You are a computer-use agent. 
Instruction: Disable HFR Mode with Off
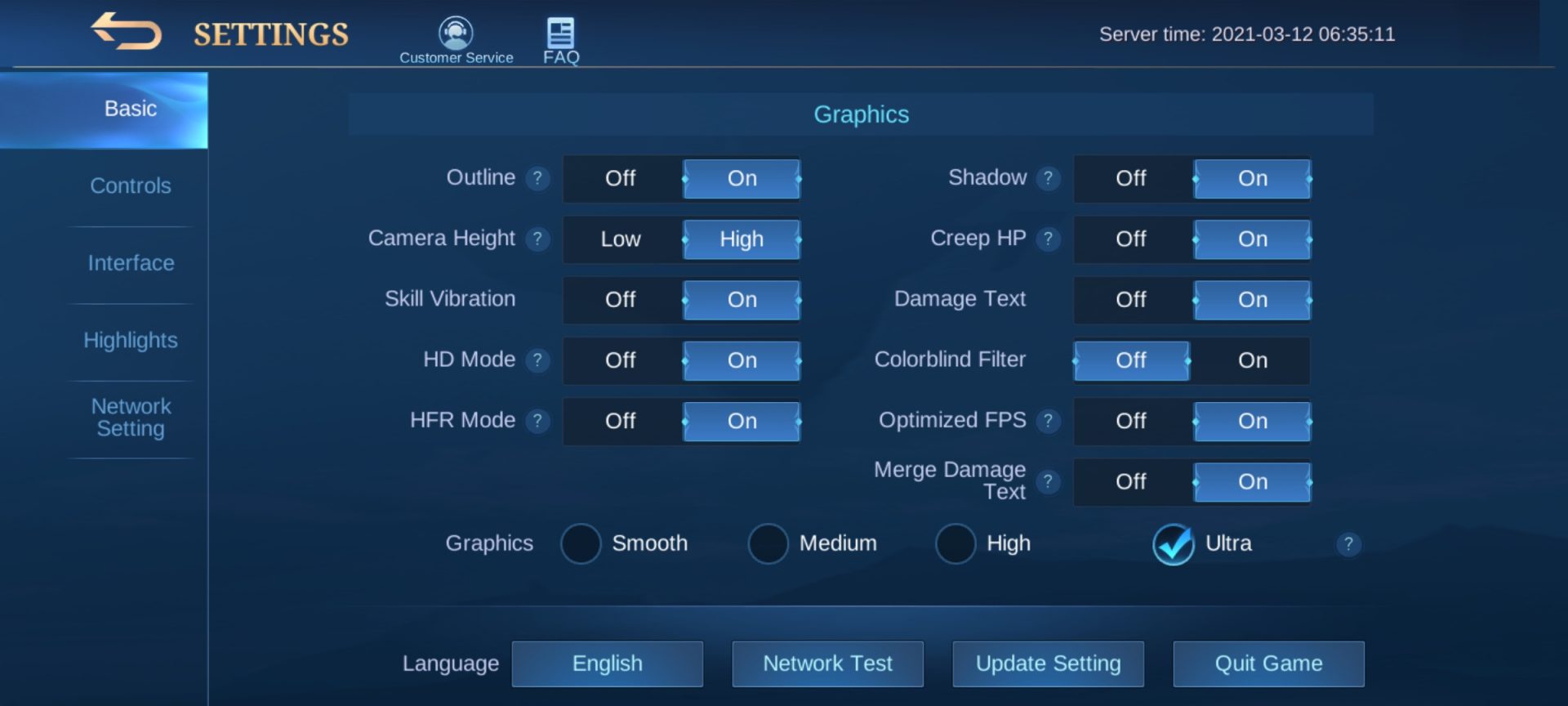click(x=621, y=421)
